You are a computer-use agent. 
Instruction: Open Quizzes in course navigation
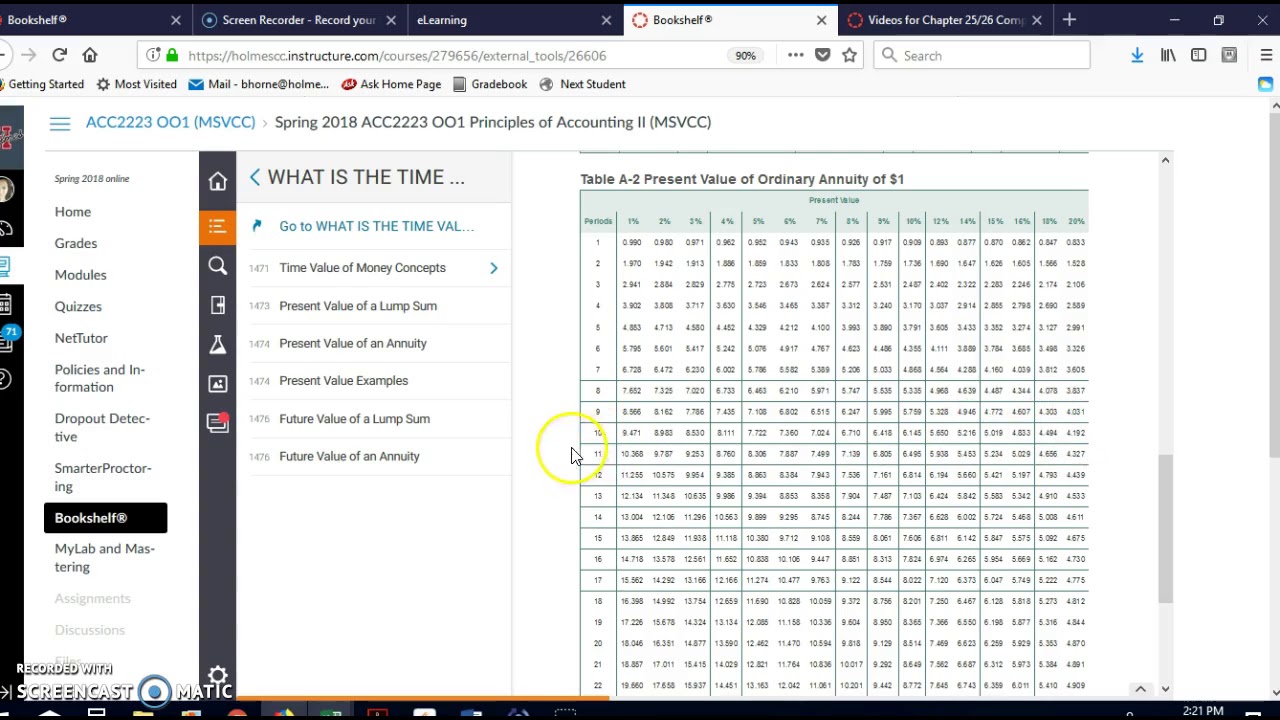78,306
